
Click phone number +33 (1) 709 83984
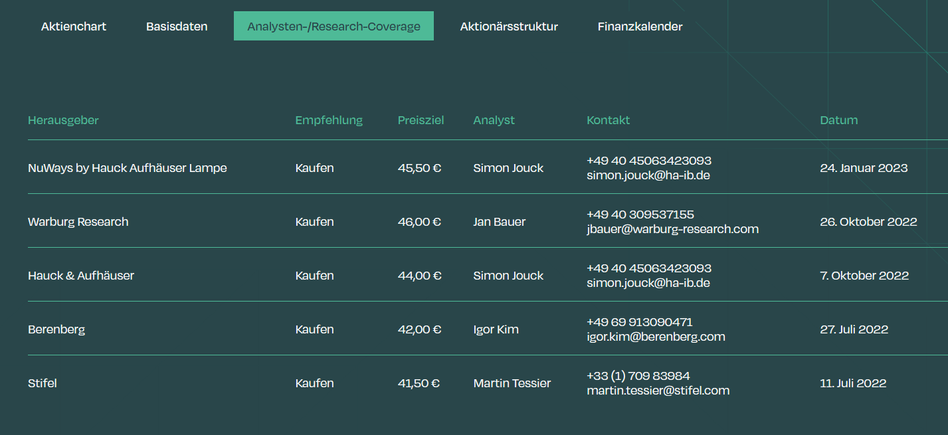click(x=638, y=376)
